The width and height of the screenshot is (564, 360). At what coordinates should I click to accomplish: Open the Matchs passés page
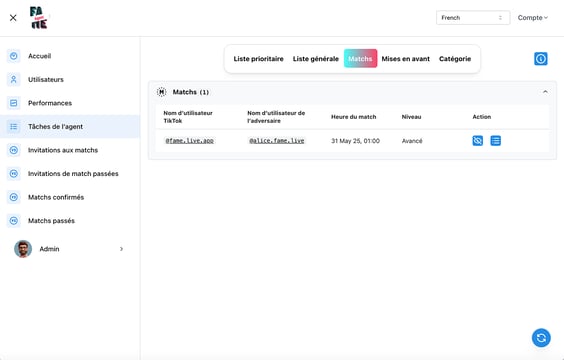point(51,221)
